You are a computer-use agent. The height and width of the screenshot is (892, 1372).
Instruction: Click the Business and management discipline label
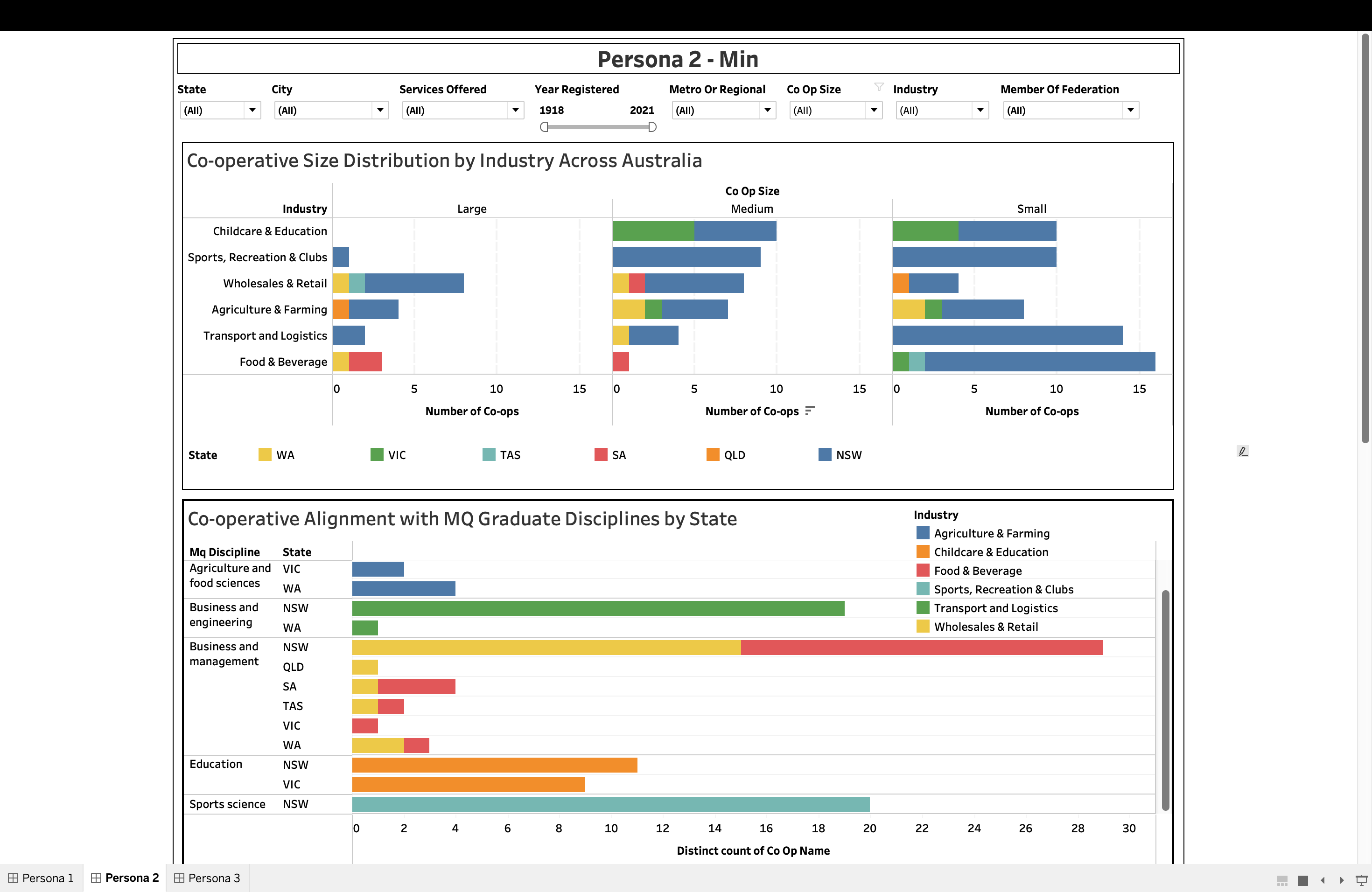[224, 654]
